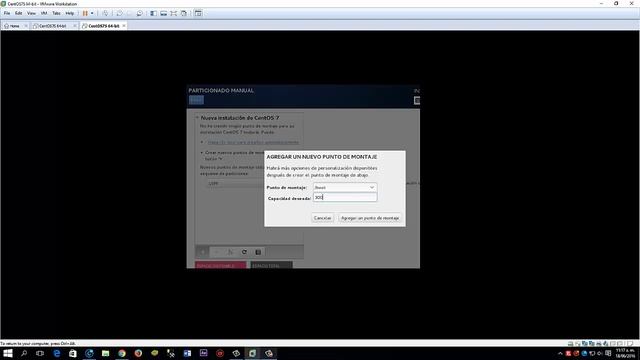
Task: Open the Windows Start menu
Action: (x=8, y=353)
